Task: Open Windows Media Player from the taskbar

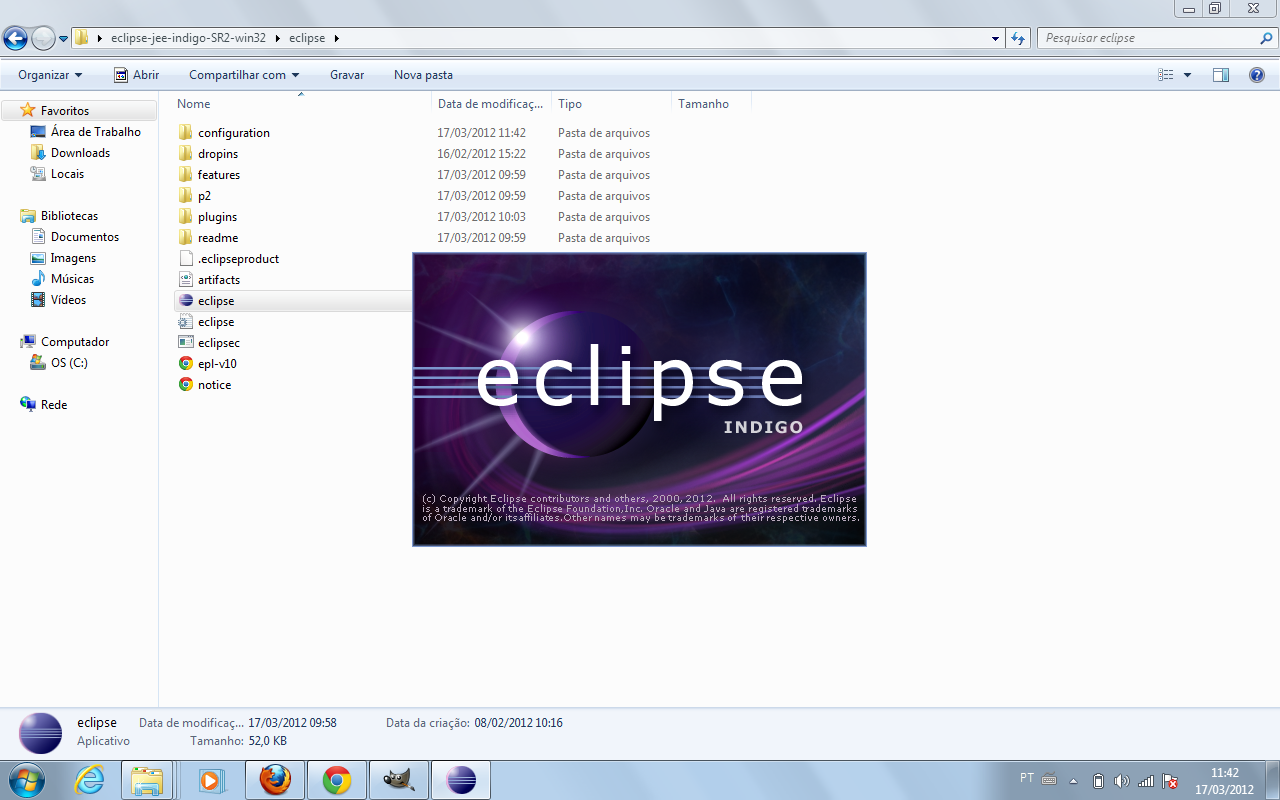Action: pos(211,779)
